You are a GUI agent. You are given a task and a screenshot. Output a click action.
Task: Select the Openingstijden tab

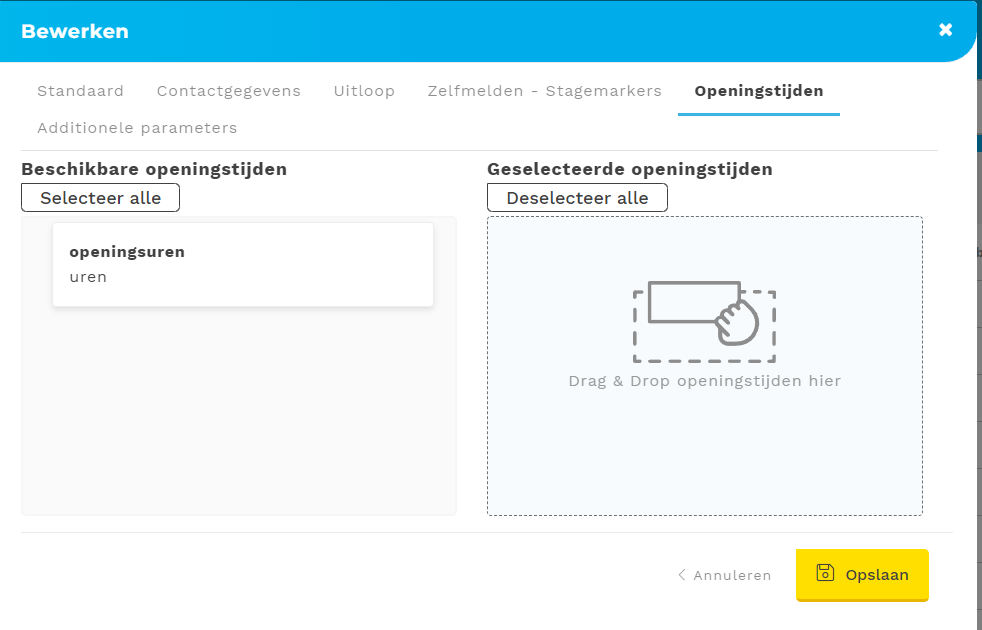click(x=758, y=91)
